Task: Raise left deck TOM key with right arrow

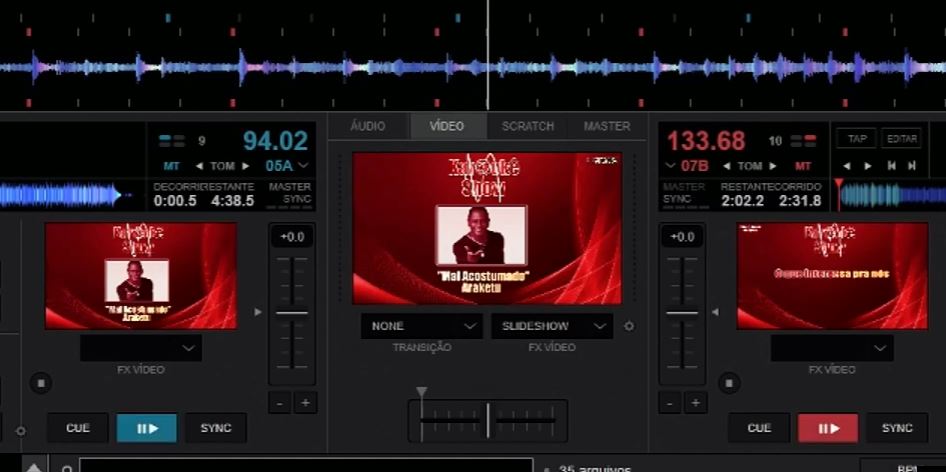Action: 246,166
